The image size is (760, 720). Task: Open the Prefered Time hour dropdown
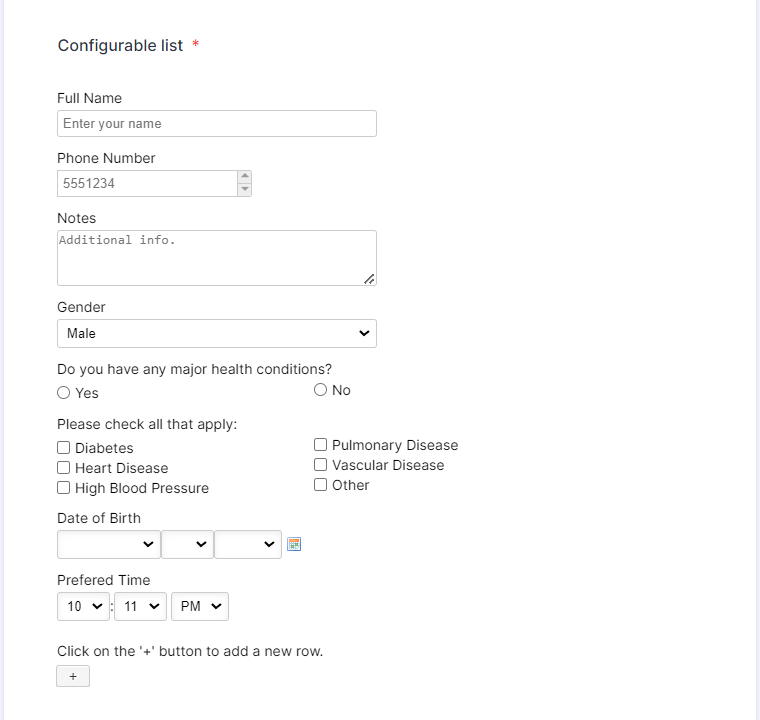click(x=84, y=606)
